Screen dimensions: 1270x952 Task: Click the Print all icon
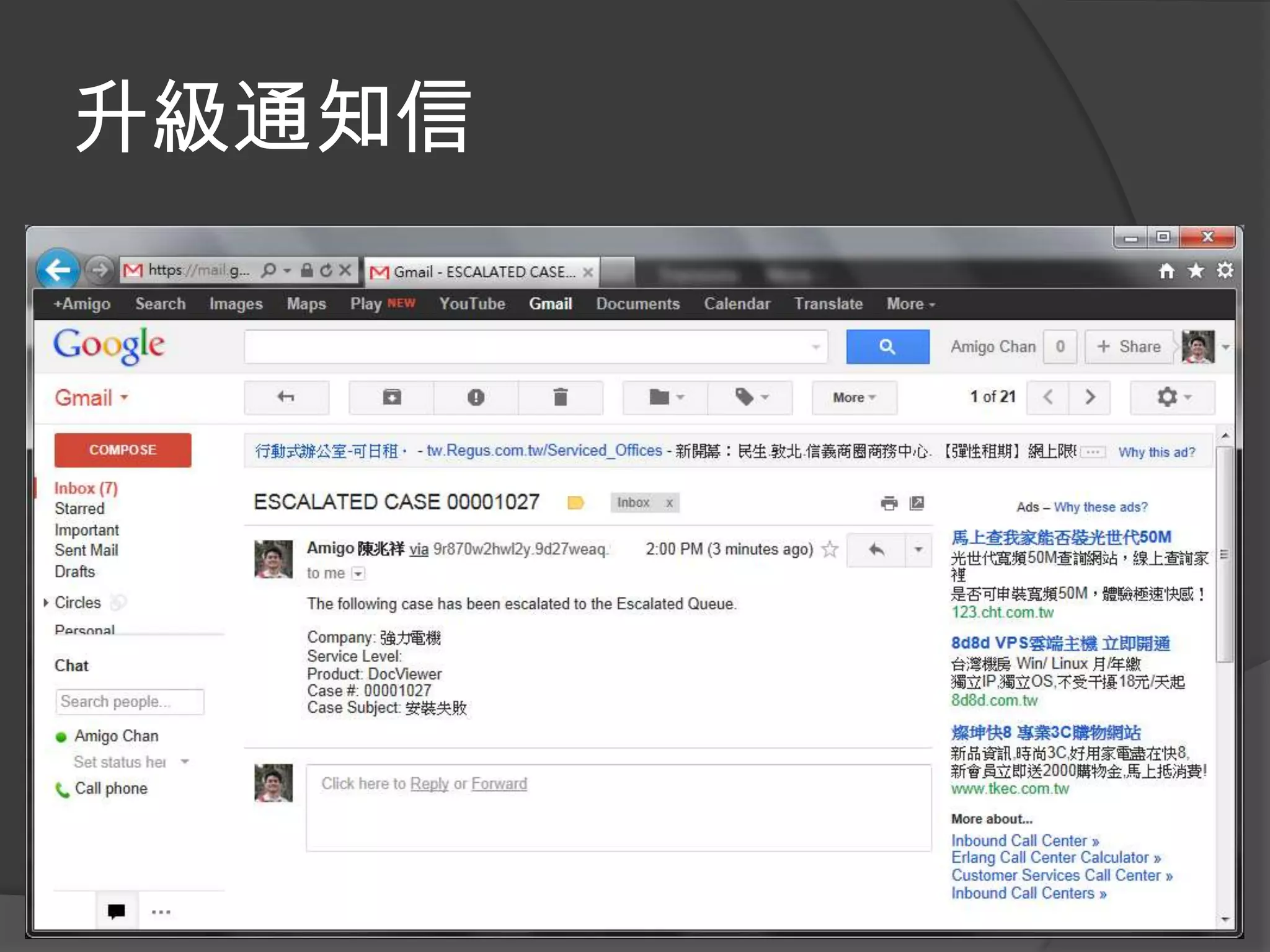click(889, 503)
